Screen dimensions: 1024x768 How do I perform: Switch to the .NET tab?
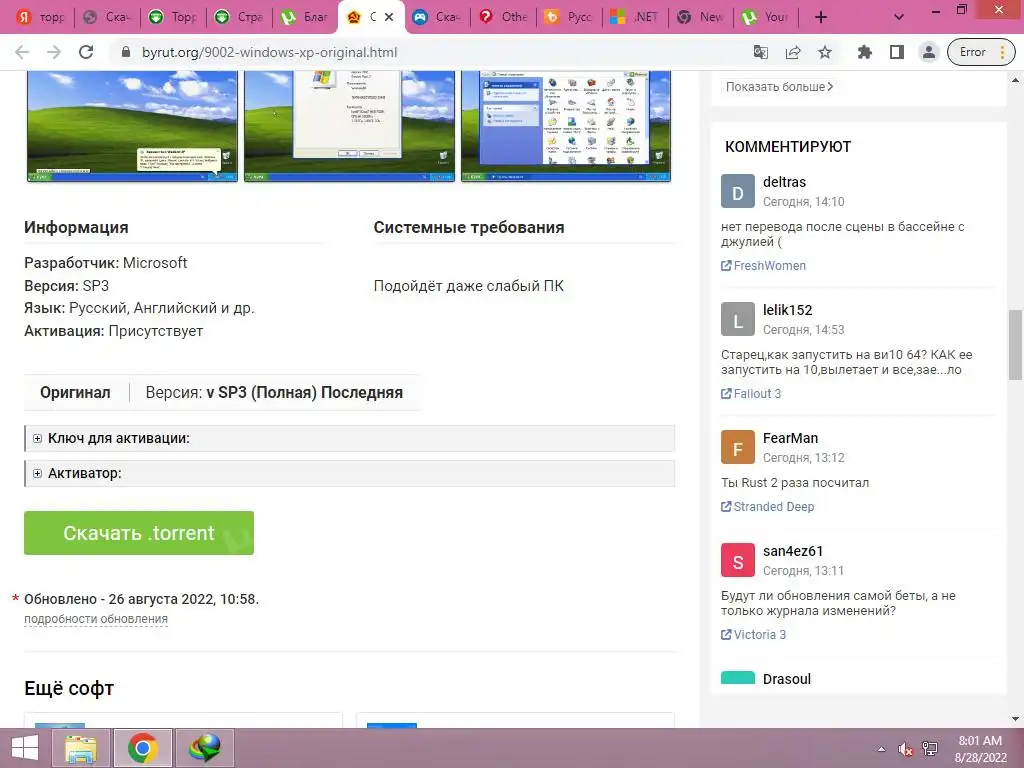pyautogui.click(x=635, y=17)
